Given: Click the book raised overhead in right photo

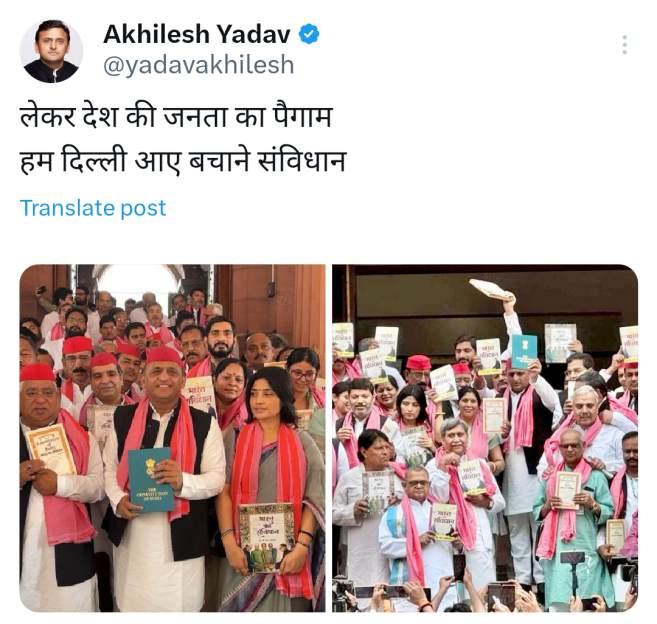Looking at the screenshot, I should [492, 290].
